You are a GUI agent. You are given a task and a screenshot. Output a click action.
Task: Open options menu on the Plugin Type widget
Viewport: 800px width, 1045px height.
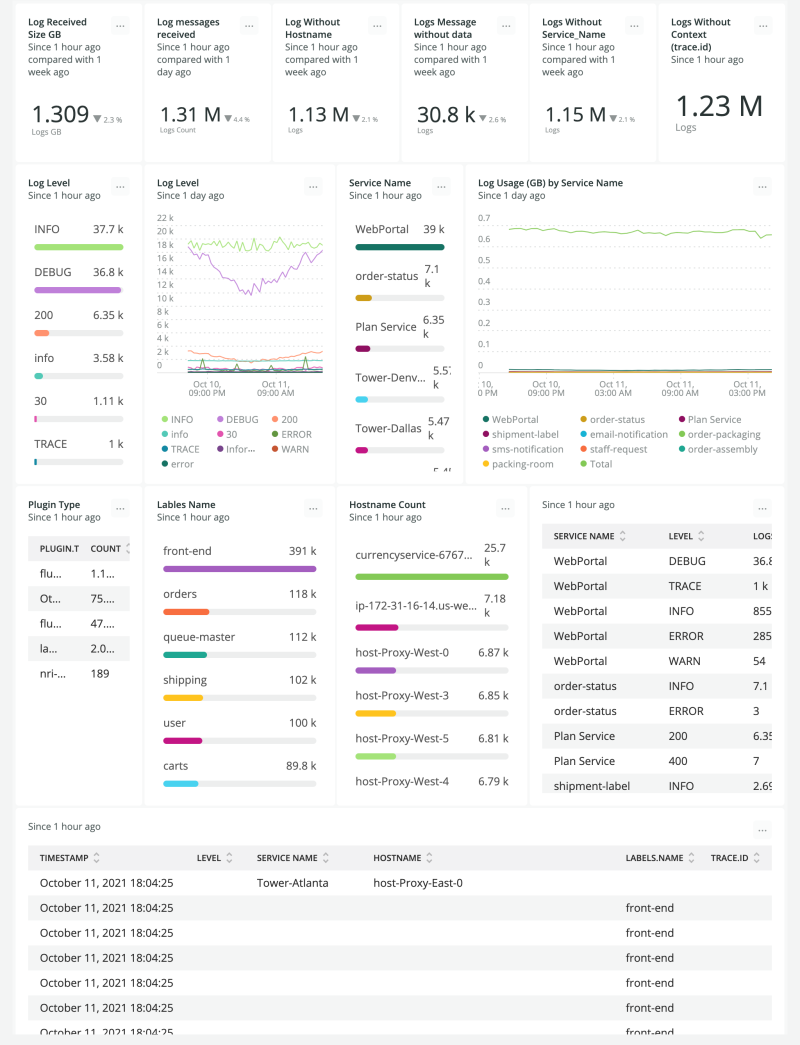pyautogui.click(x=120, y=508)
